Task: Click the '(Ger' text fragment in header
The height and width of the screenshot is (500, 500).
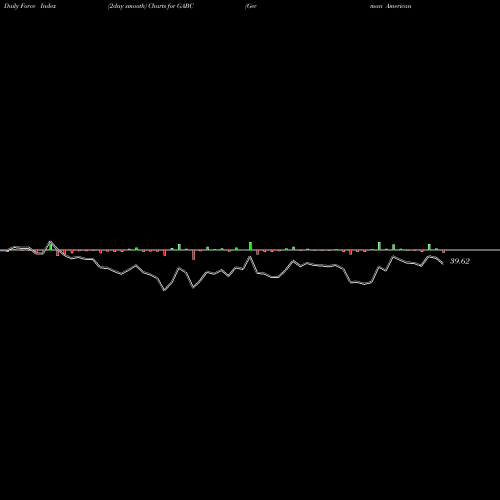Action: pyautogui.click(x=251, y=6)
